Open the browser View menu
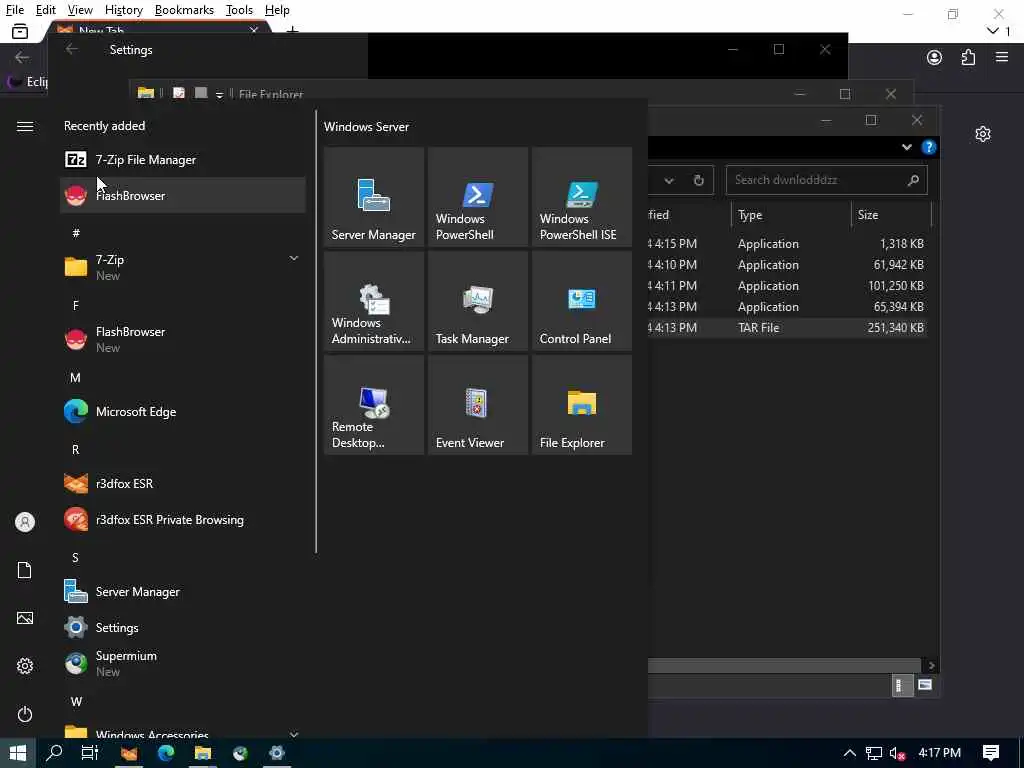The height and width of the screenshot is (768, 1024). (80, 10)
